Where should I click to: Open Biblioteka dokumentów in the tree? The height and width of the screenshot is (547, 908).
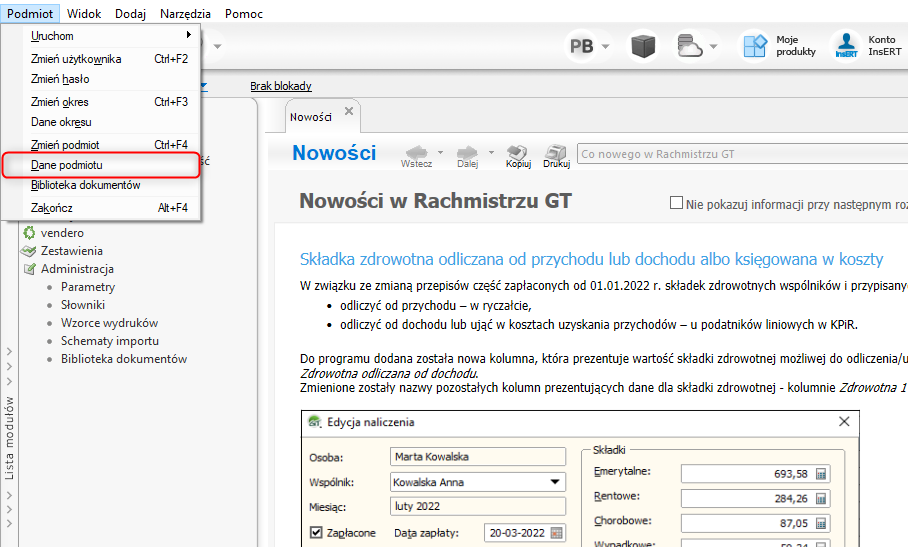[124, 359]
